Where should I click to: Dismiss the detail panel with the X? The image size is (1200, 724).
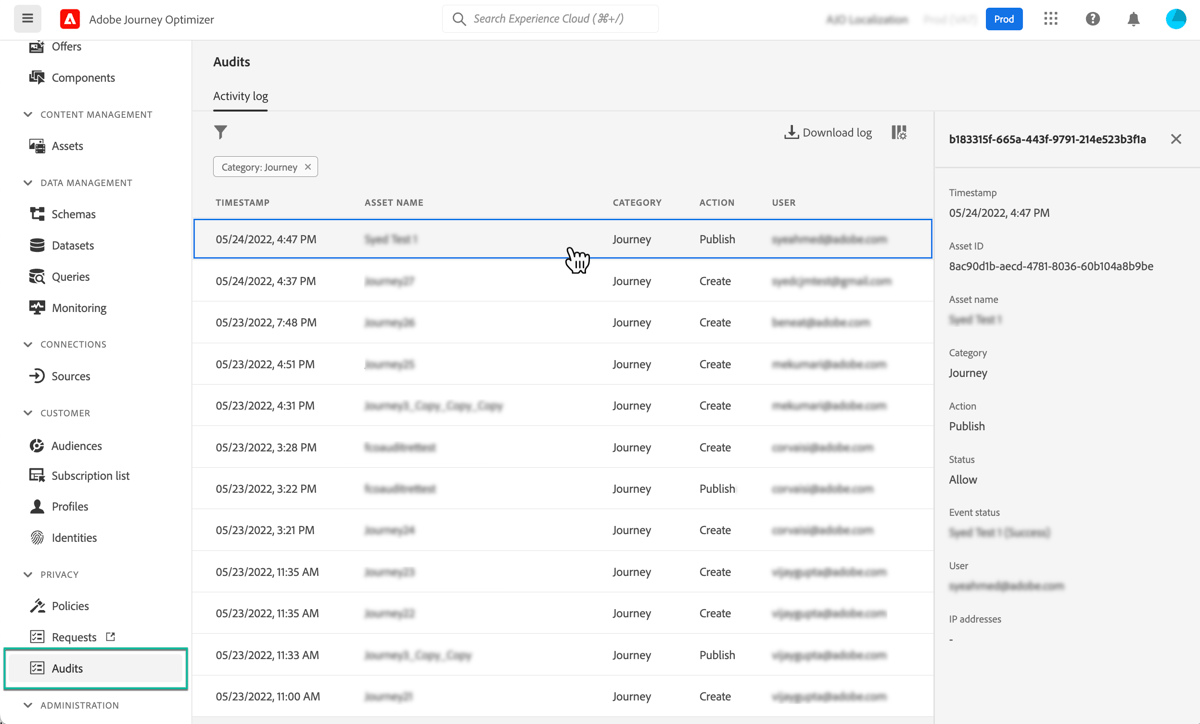coord(1176,139)
